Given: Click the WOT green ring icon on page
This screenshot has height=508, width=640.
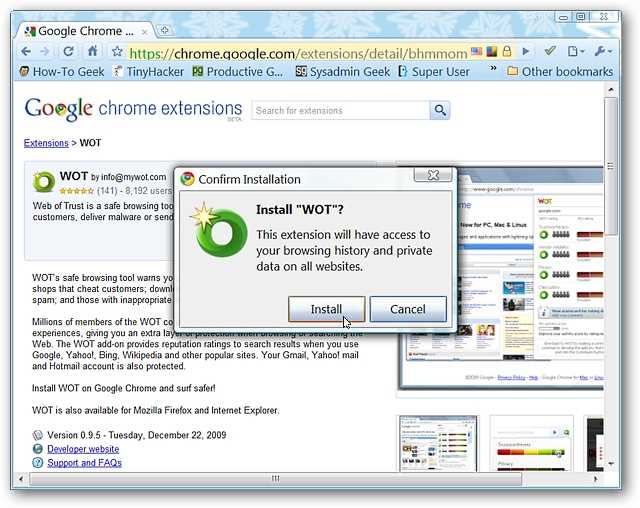Looking at the screenshot, I should (x=44, y=182).
